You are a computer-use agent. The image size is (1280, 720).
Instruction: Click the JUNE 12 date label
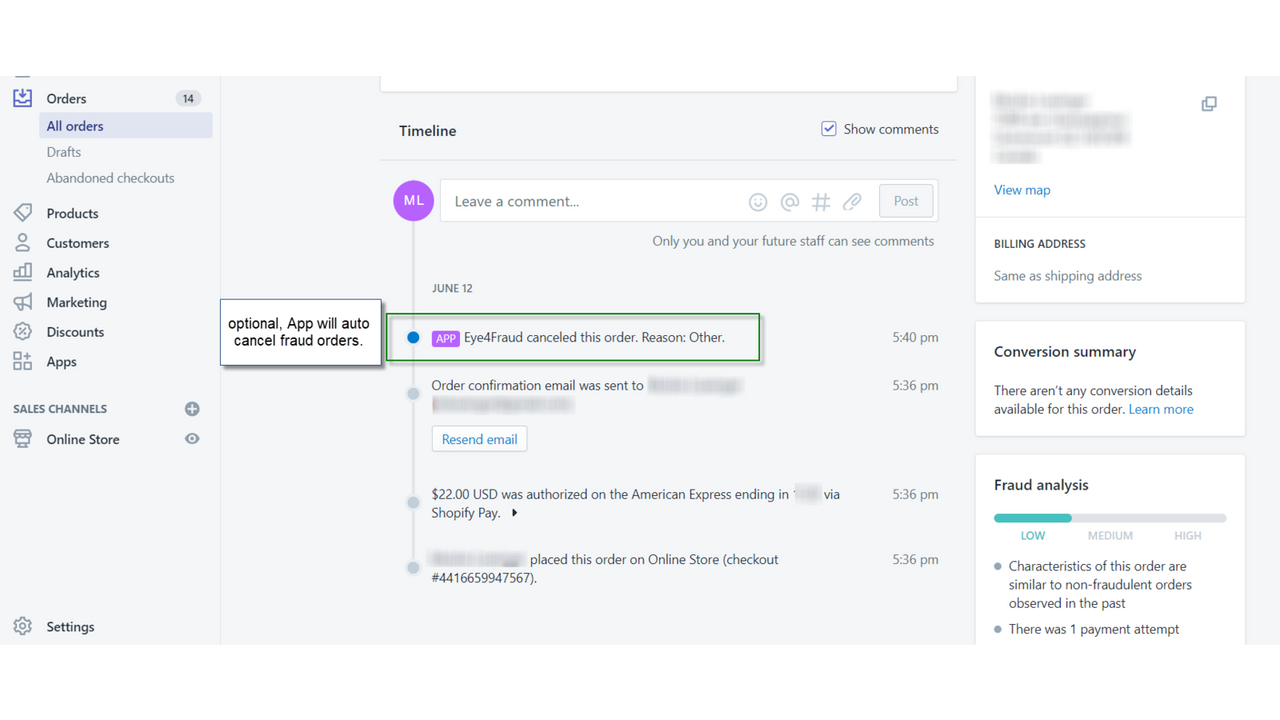[x=452, y=288]
